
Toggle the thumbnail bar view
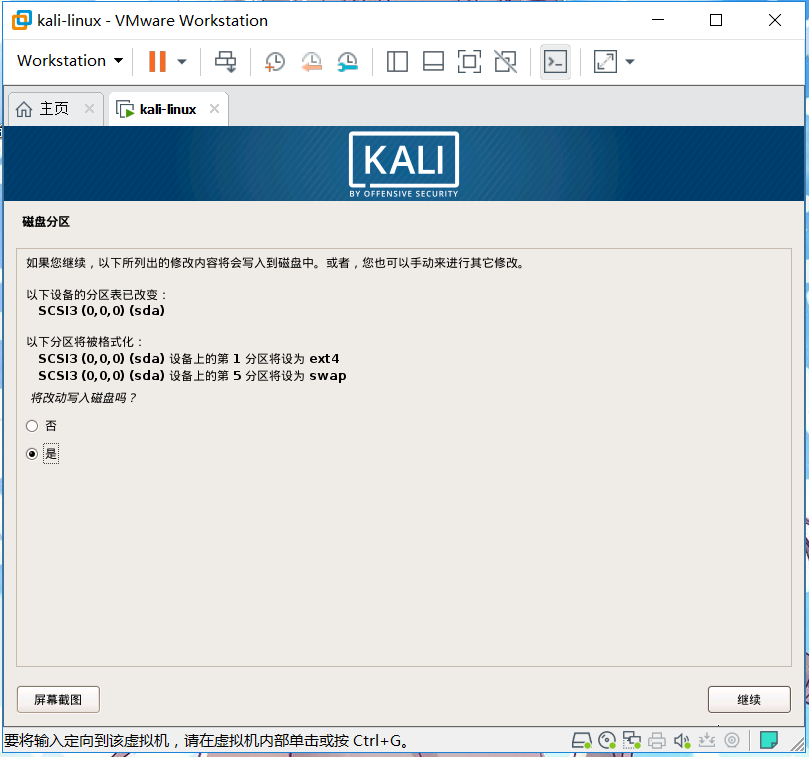(x=433, y=61)
